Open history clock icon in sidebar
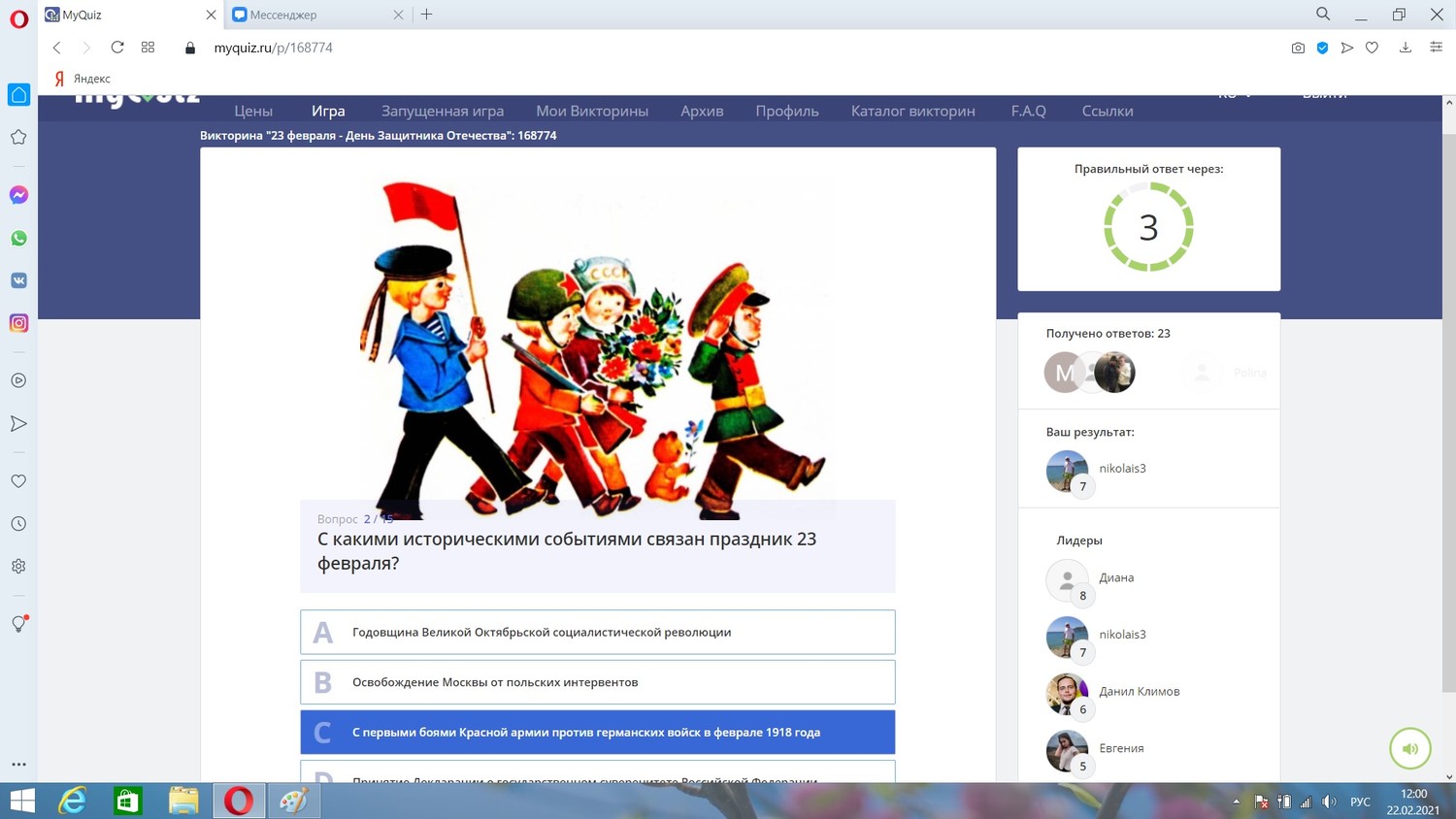The height and width of the screenshot is (819, 1456). [x=18, y=523]
